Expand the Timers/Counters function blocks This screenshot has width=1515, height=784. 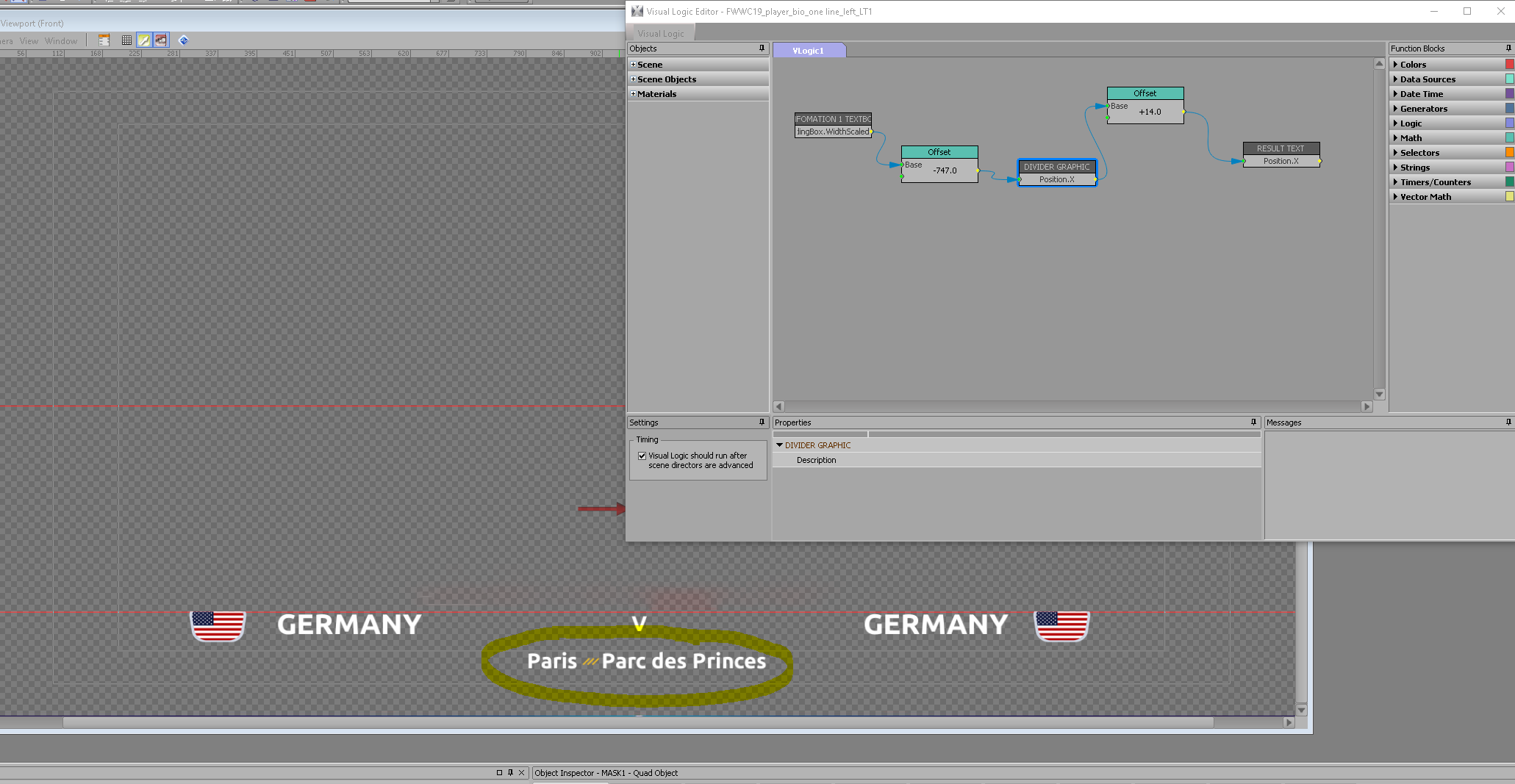tap(1395, 182)
